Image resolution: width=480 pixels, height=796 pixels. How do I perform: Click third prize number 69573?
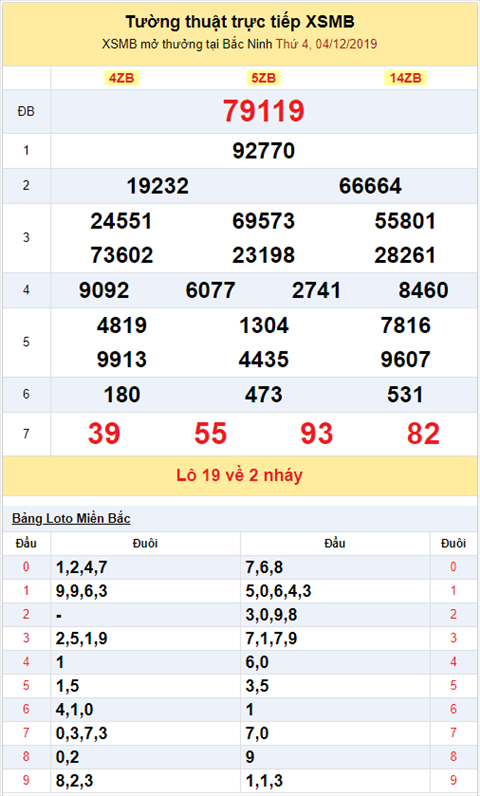263,221
